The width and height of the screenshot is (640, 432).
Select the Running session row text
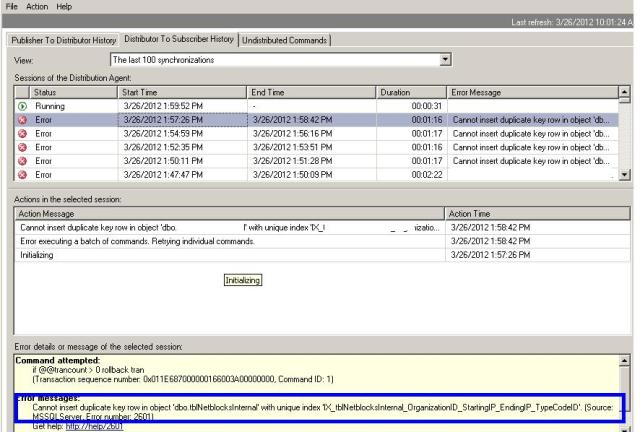pos(50,106)
